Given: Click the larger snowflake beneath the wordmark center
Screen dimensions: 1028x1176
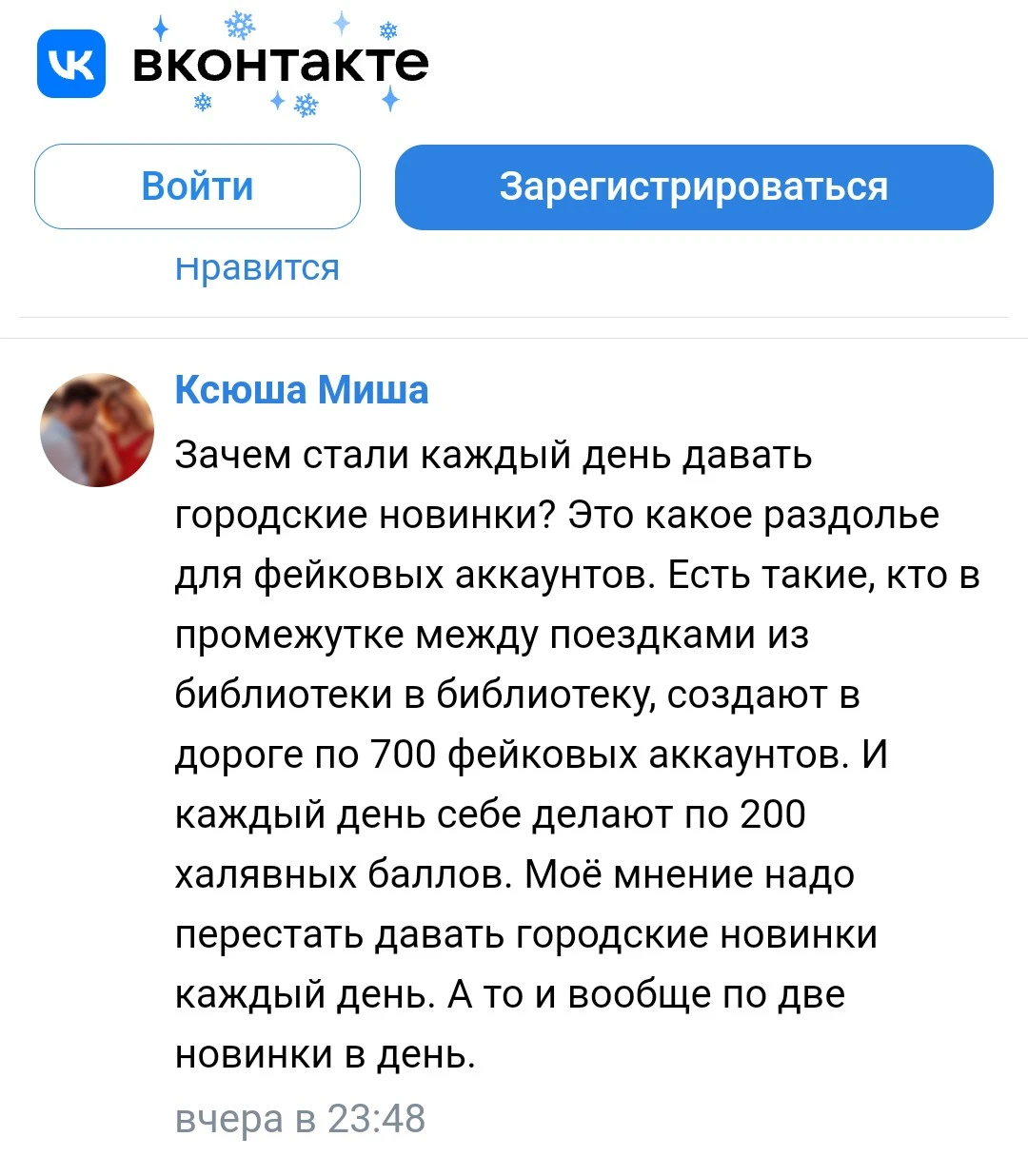Looking at the screenshot, I should click(x=306, y=105).
